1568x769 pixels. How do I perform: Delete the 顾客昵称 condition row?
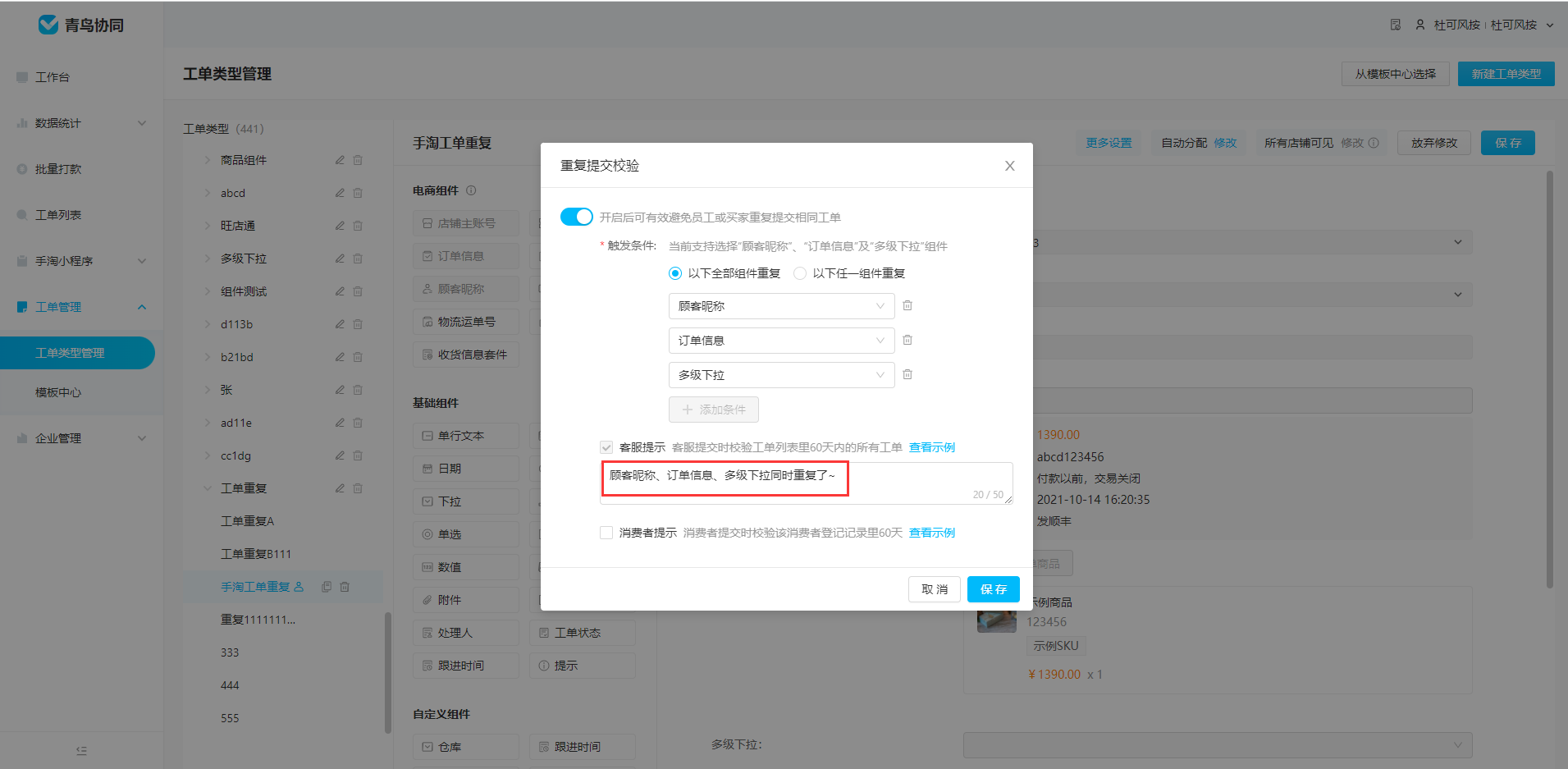[x=907, y=305]
